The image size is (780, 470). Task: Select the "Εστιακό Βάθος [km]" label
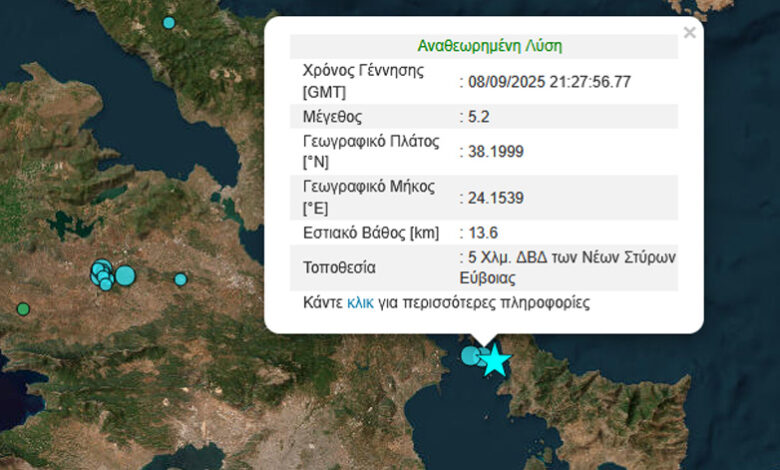tap(370, 233)
